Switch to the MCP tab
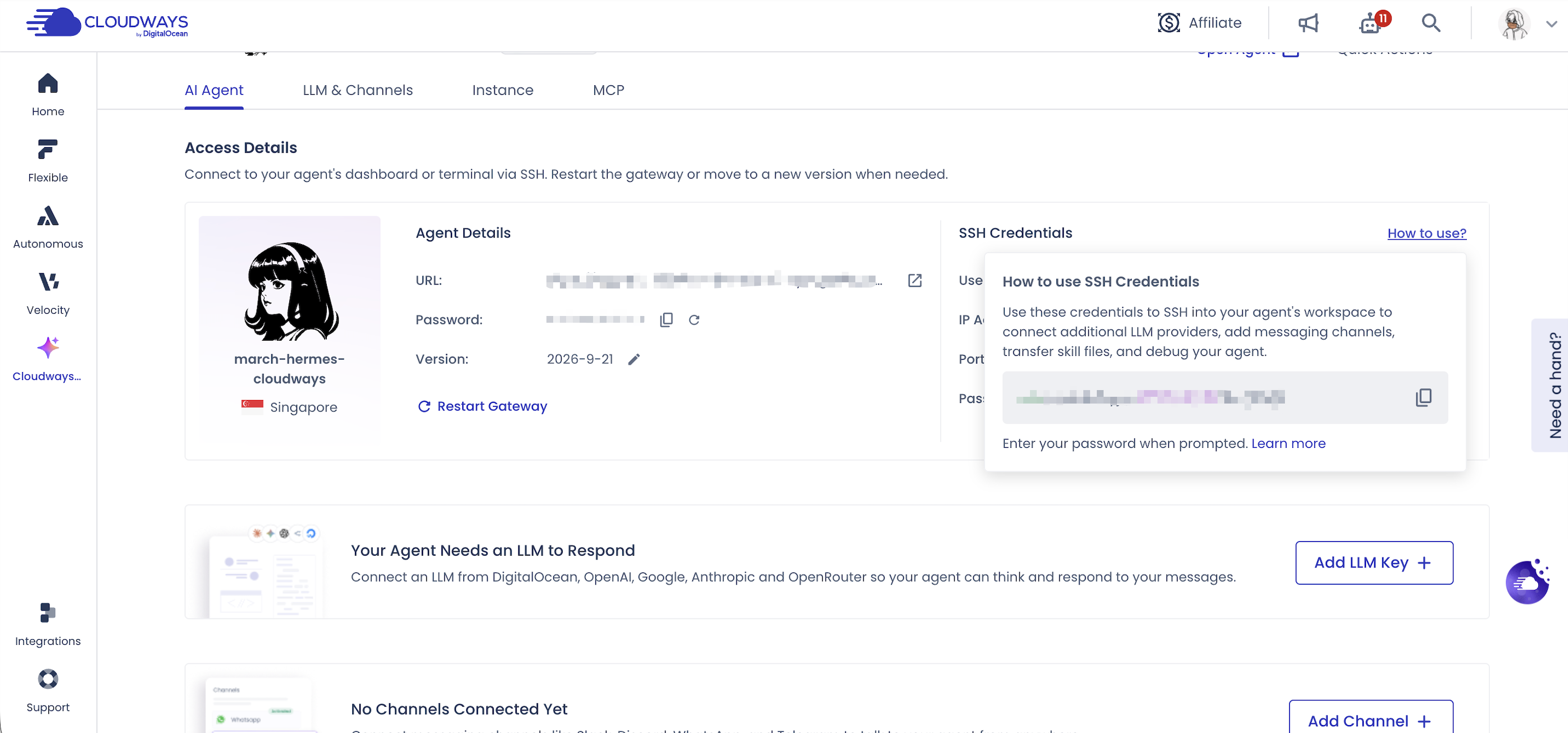This screenshot has width=1568, height=733. coord(608,90)
